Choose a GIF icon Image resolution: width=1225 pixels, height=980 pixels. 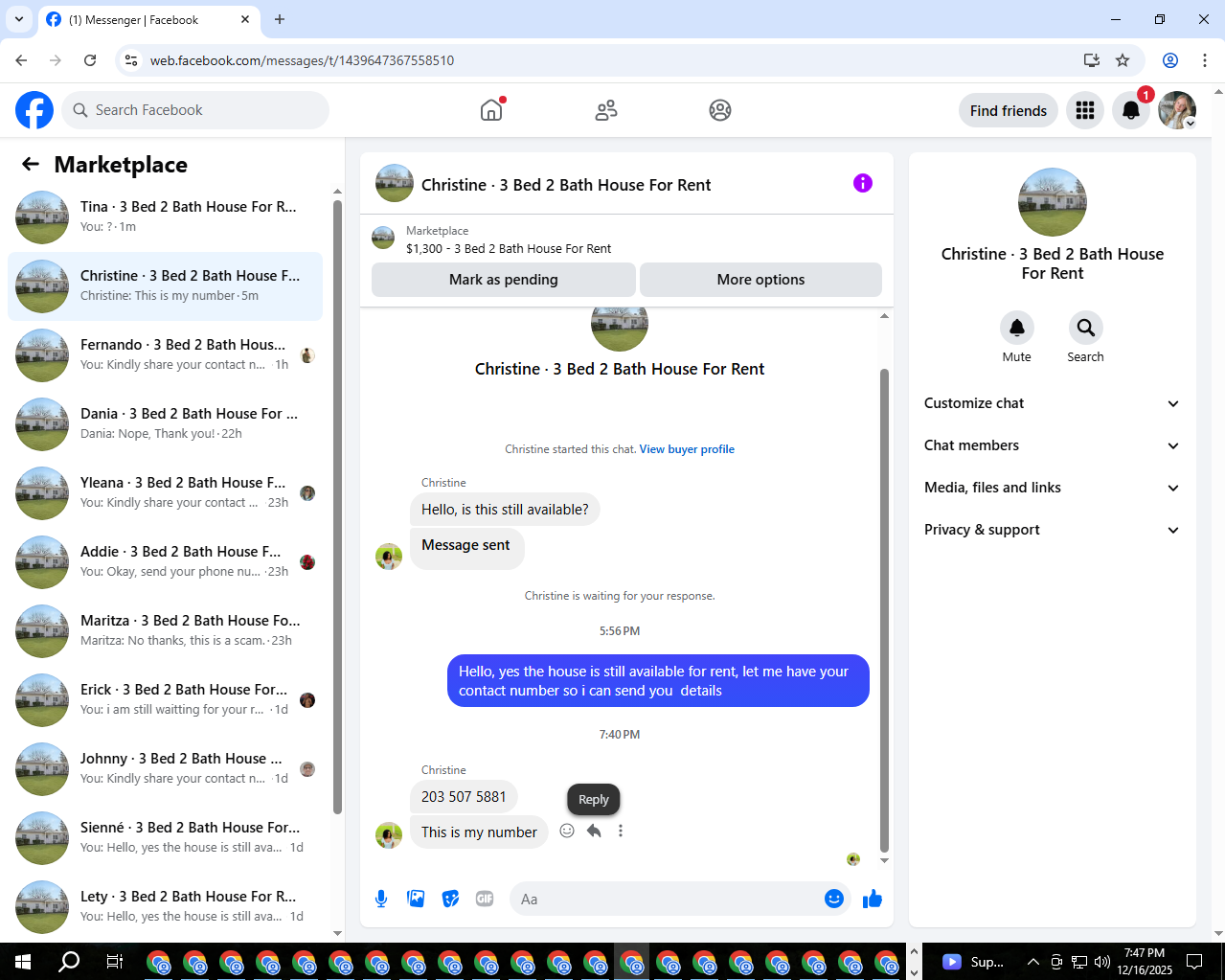tap(485, 899)
